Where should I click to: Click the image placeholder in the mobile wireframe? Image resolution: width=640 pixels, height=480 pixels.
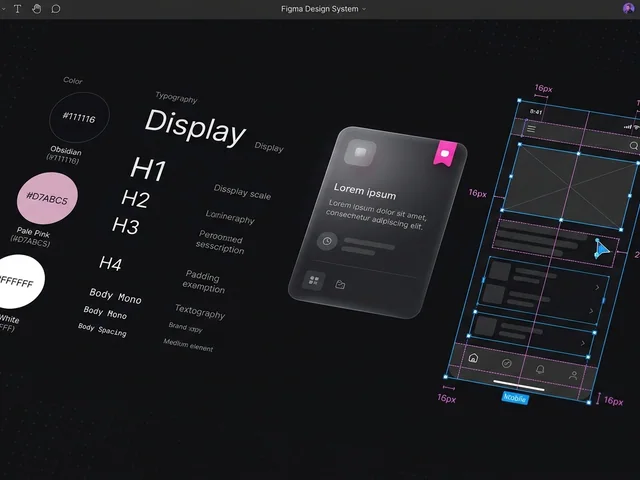click(570, 187)
